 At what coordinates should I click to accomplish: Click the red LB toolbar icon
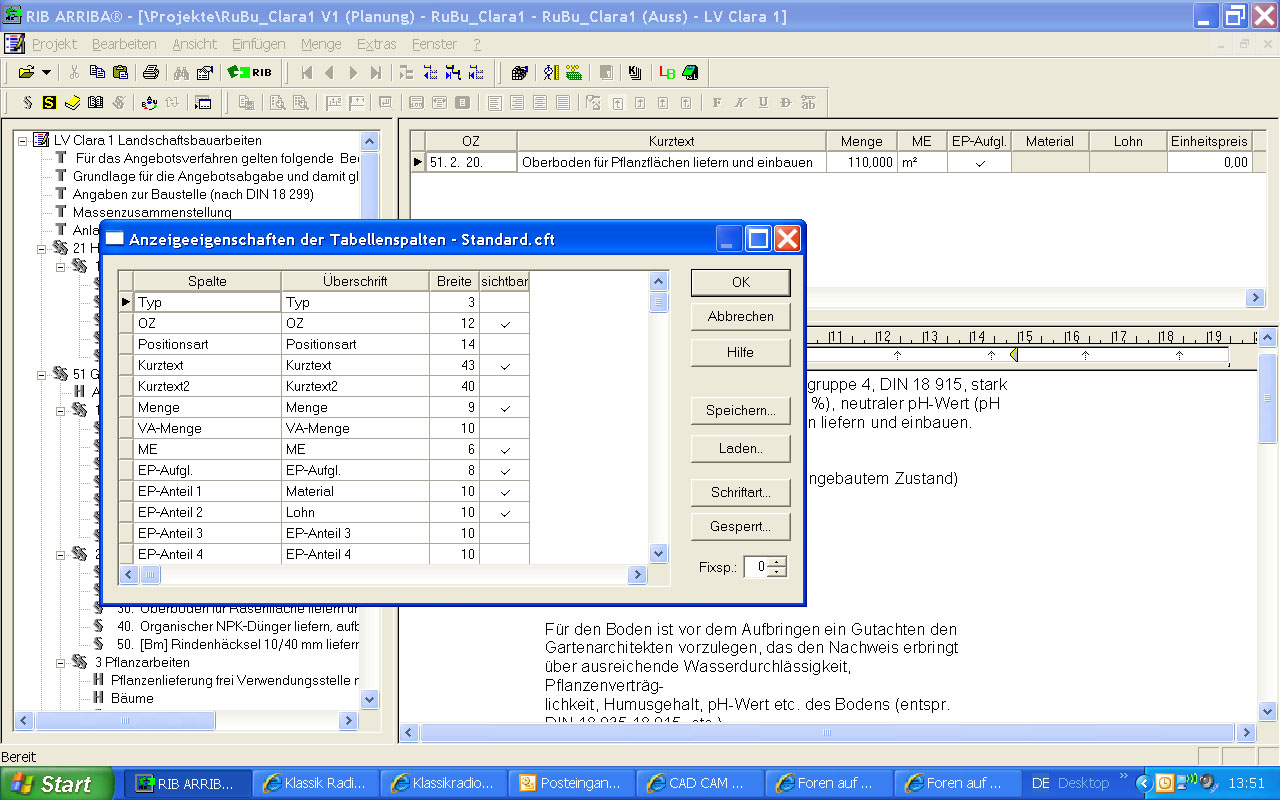tap(667, 72)
